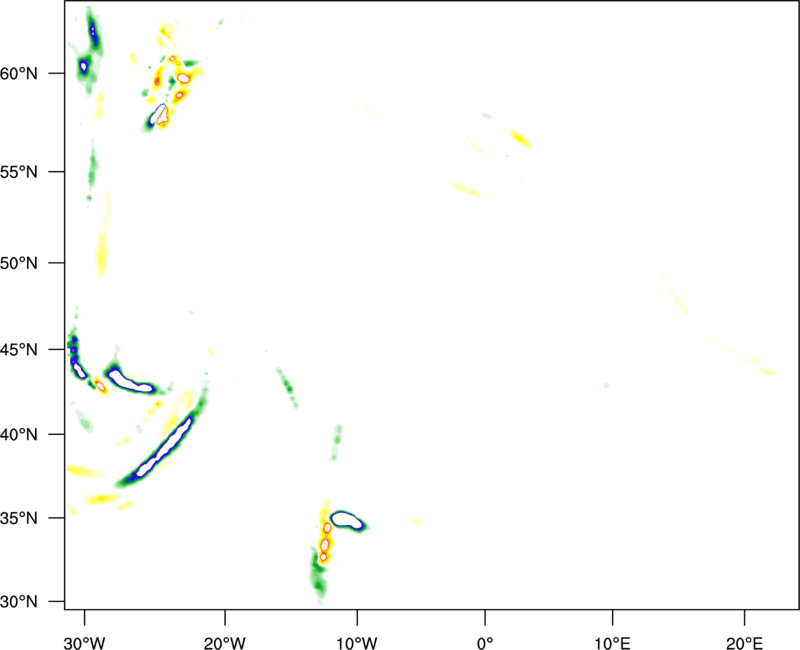This screenshot has width=800, height=650.
Task: Click the 10°E longitude label
Action: pos(612,643)
